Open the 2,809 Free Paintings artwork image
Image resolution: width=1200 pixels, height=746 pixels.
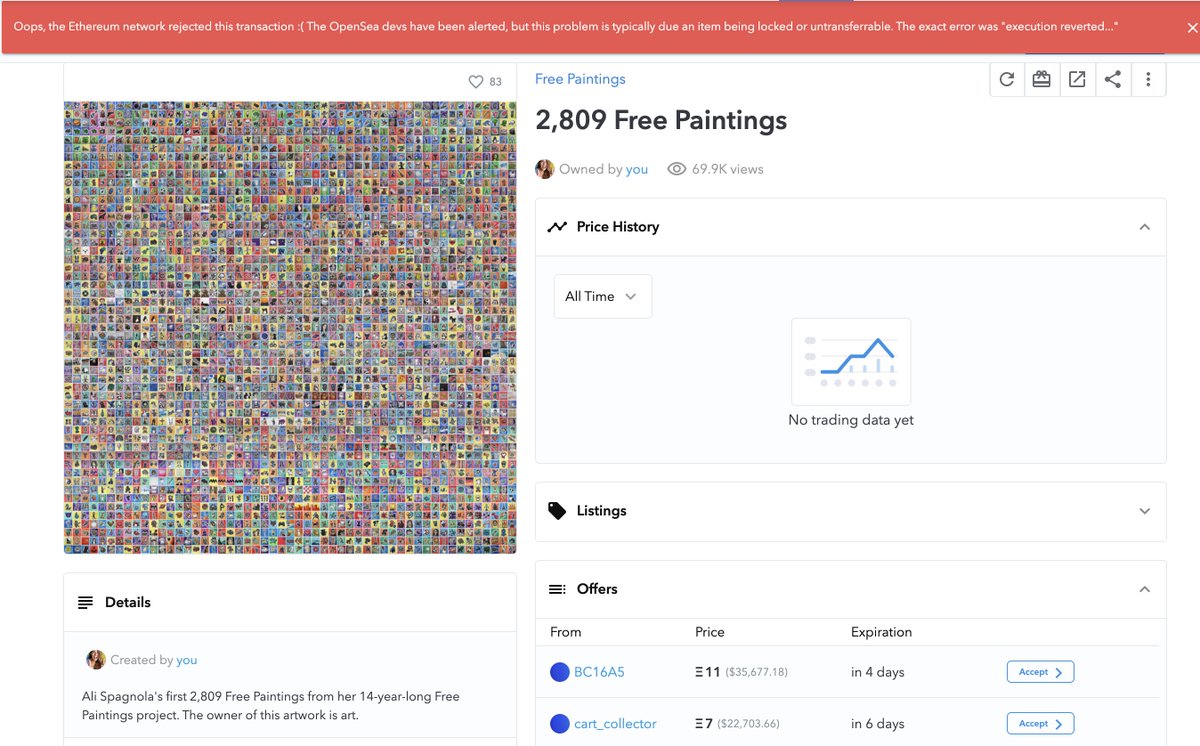[x=290, y=327]
